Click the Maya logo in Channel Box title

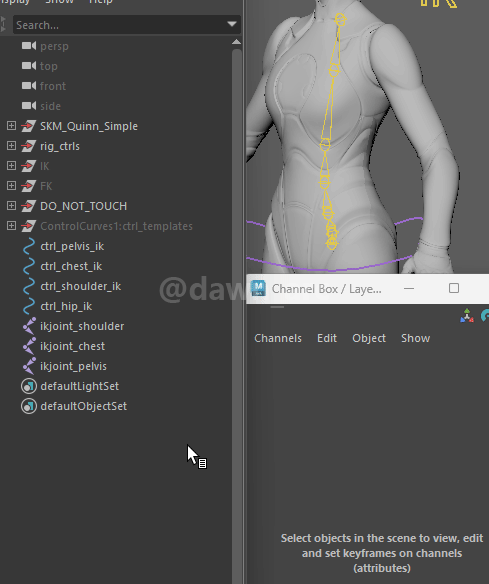258,289
